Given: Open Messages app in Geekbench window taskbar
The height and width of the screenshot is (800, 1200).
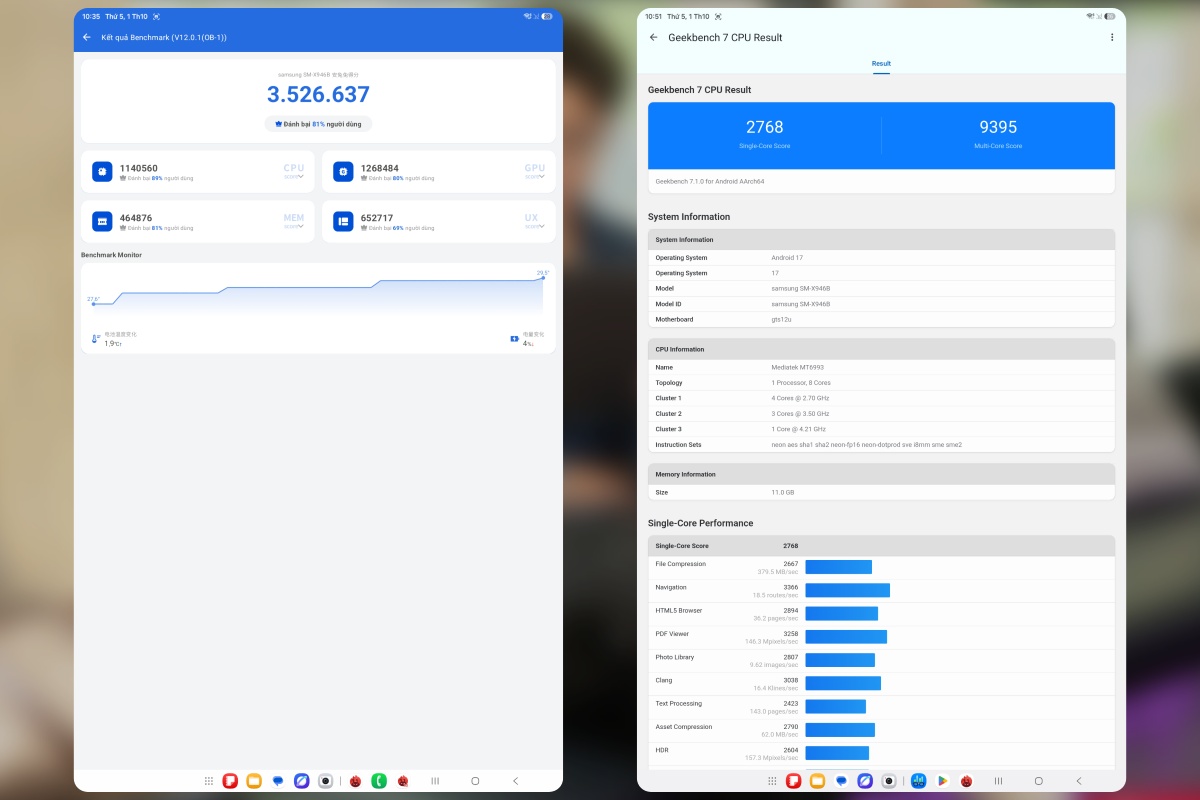Looking at the screenshot, I should [x=841, y=781].
